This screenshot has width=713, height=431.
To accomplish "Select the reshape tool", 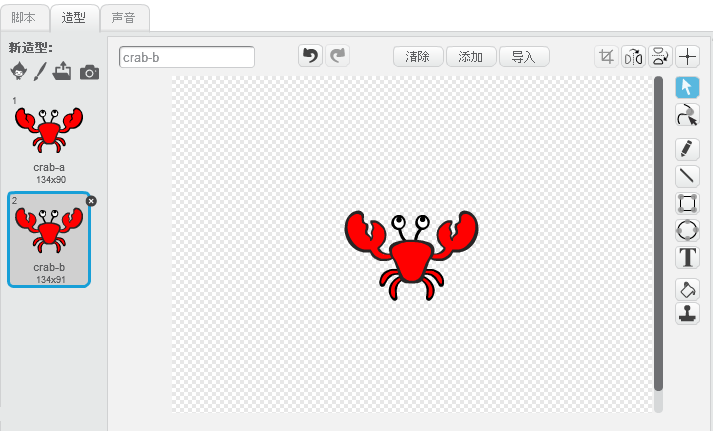I will pyautogui.click(x=687, y=115).
